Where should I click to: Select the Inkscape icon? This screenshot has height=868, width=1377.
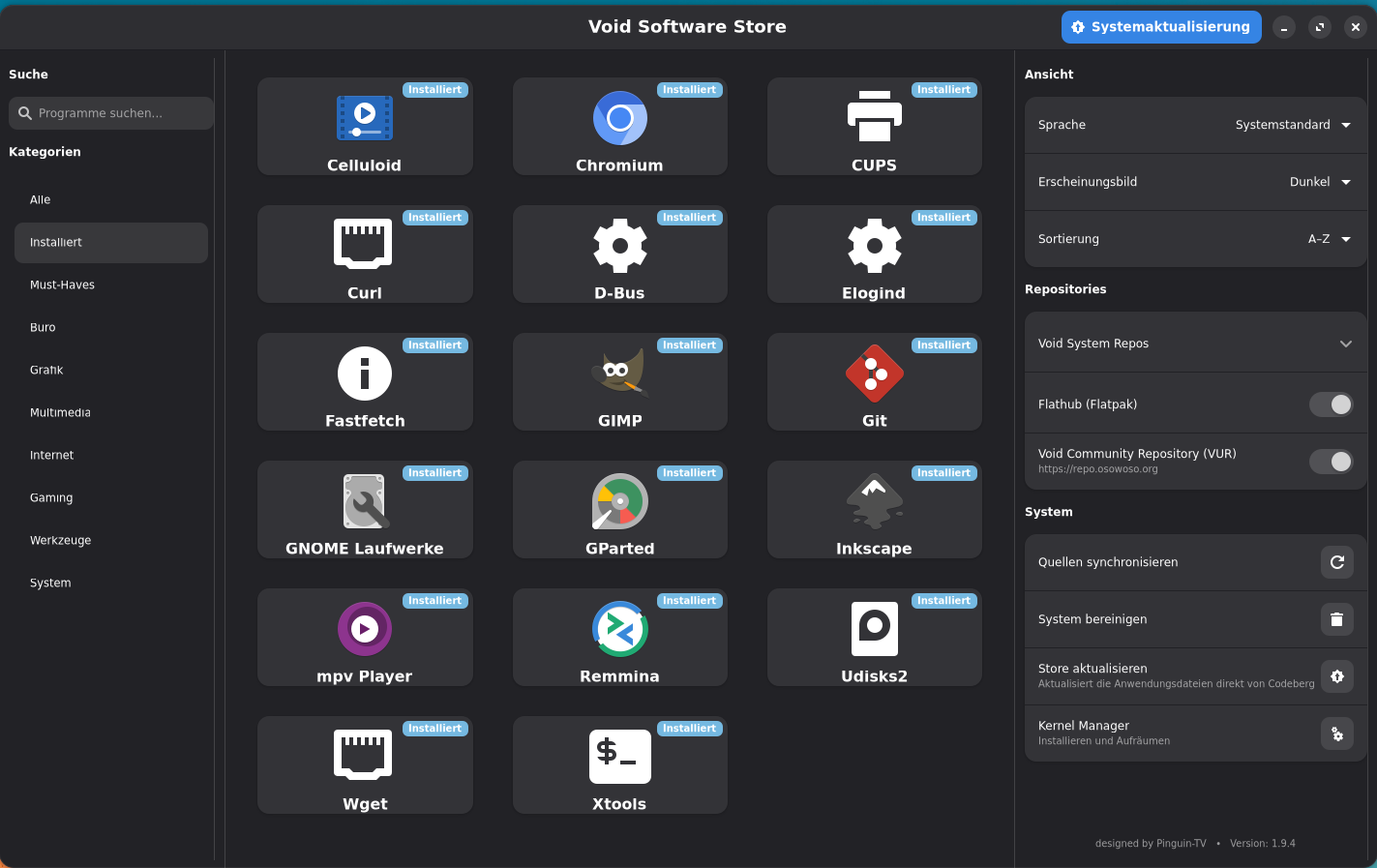point(874,501)
